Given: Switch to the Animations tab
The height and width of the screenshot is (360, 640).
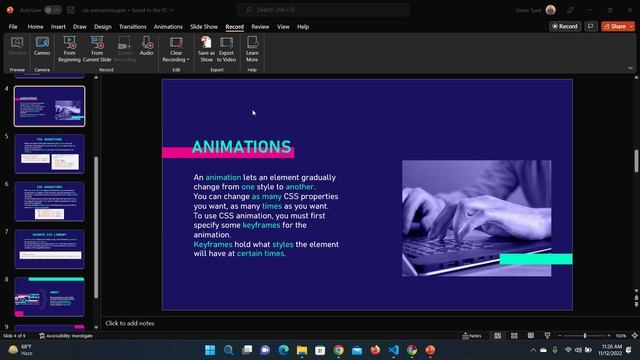Looking at the screenshot, I should pyautogui.click(x=168, y=27).
